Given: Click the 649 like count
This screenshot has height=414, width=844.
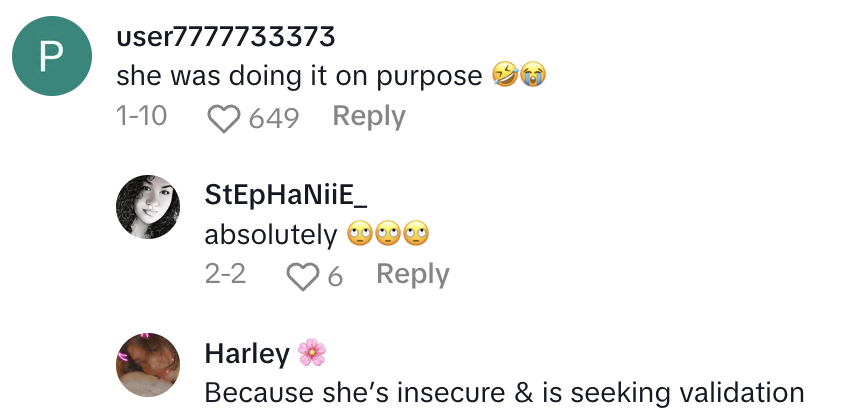Looking at the screenshot, I should [273, 118].
